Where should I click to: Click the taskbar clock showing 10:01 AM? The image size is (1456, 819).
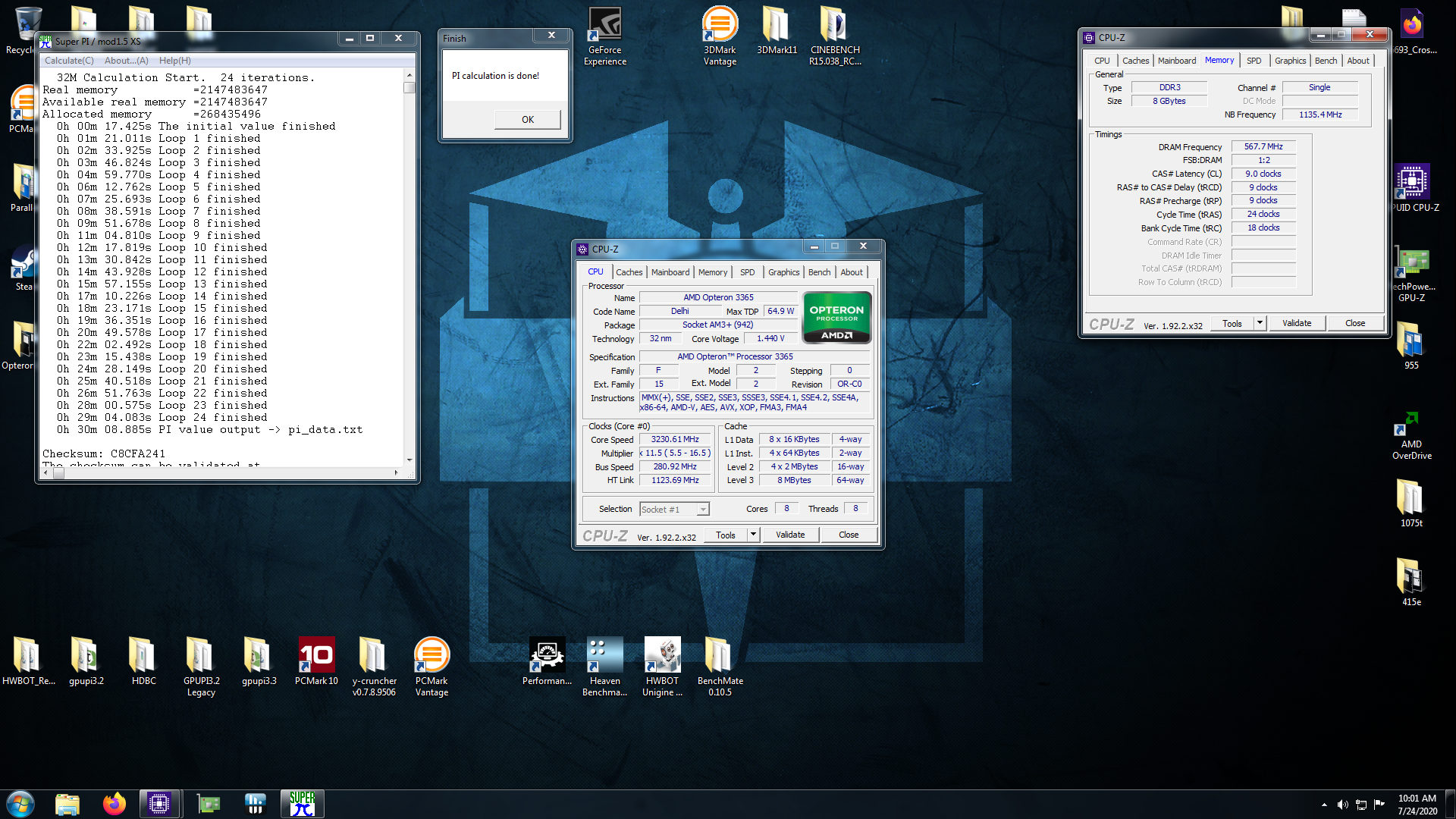1417,805
